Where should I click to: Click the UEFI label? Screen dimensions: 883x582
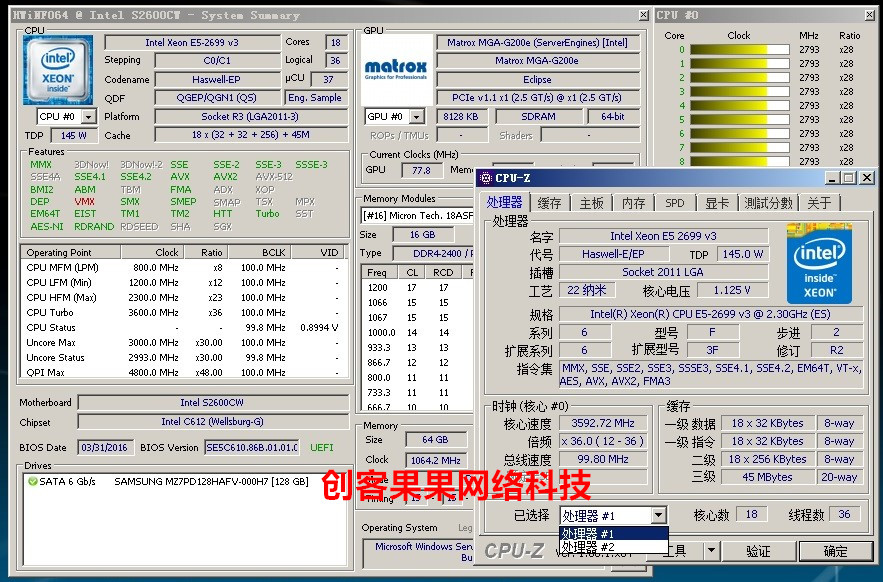322,447
